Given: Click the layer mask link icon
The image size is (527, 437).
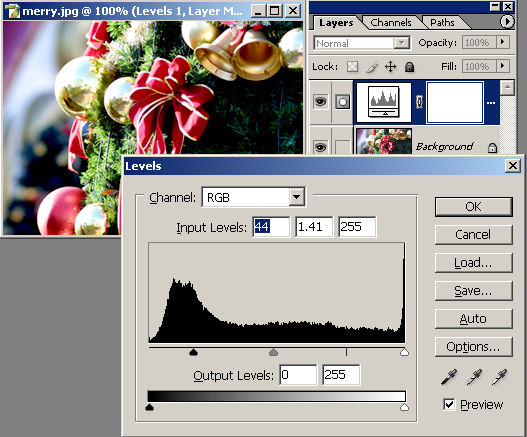Looking at the screenshot, I should point(419,102).
